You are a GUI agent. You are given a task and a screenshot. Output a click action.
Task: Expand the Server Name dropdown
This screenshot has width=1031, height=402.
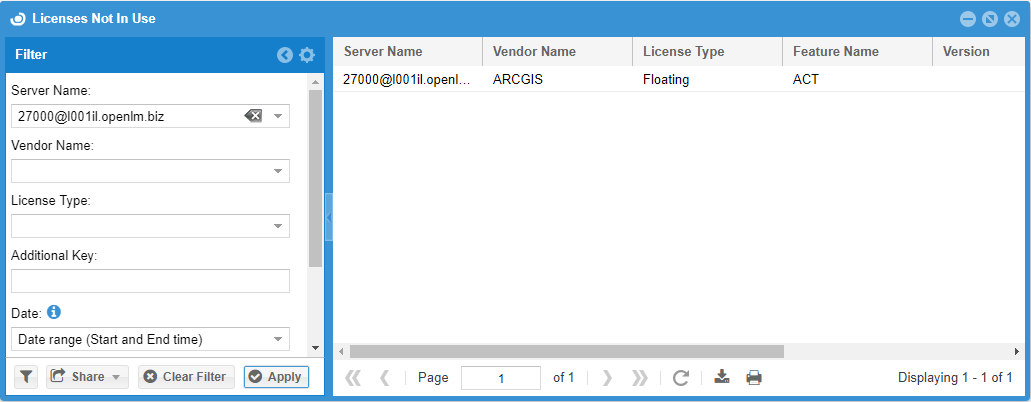(278, 116)
